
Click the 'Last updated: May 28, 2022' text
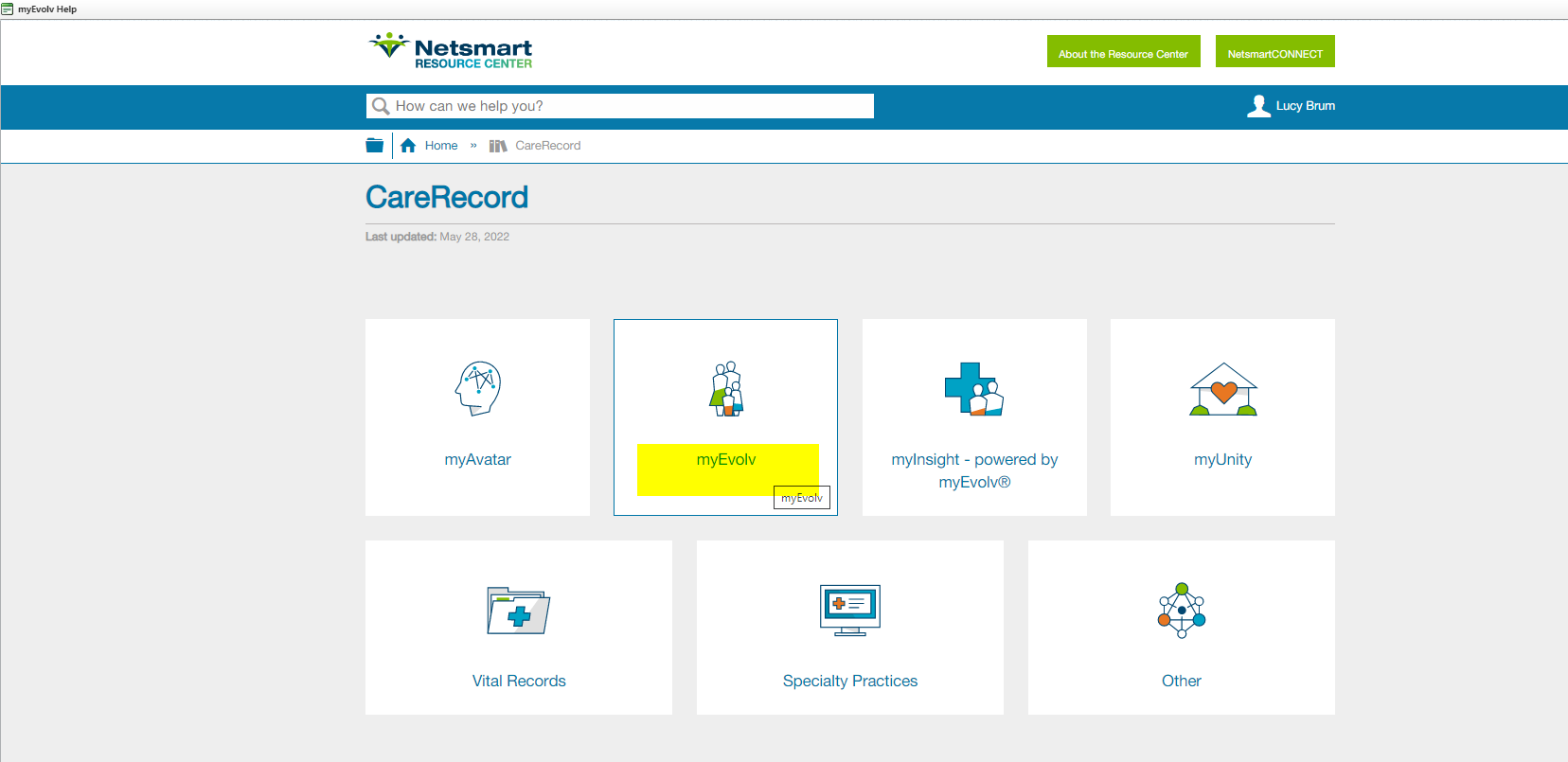[437, 237]
